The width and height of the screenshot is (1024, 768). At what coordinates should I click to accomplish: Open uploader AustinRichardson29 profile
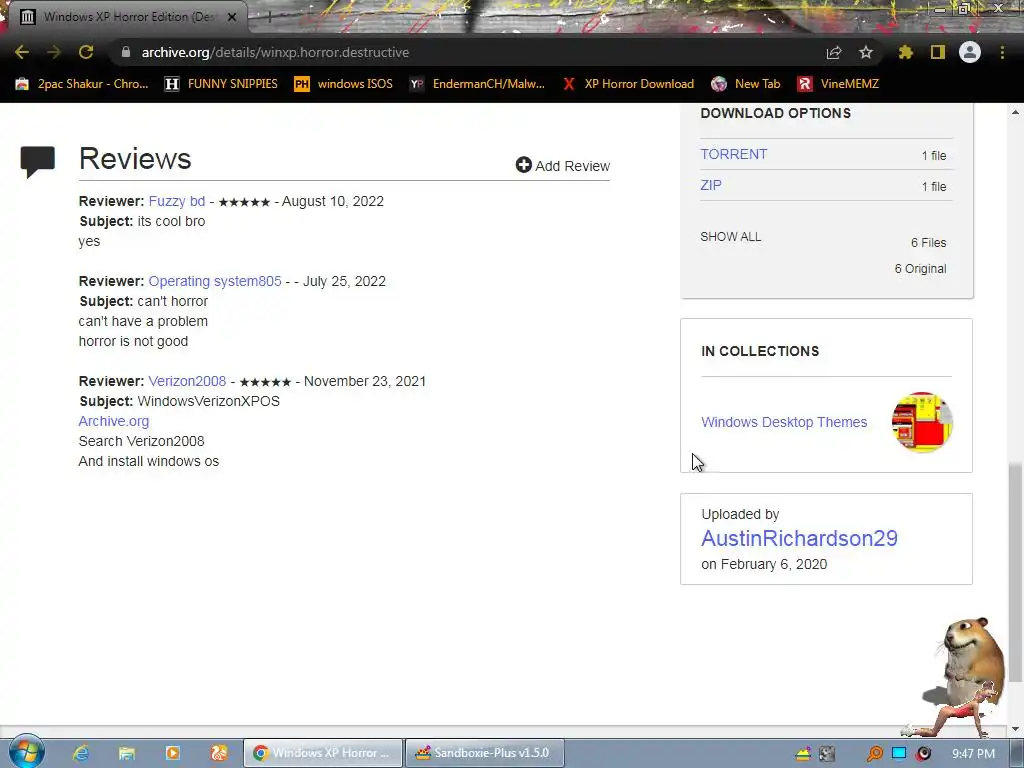coord(799,538)
